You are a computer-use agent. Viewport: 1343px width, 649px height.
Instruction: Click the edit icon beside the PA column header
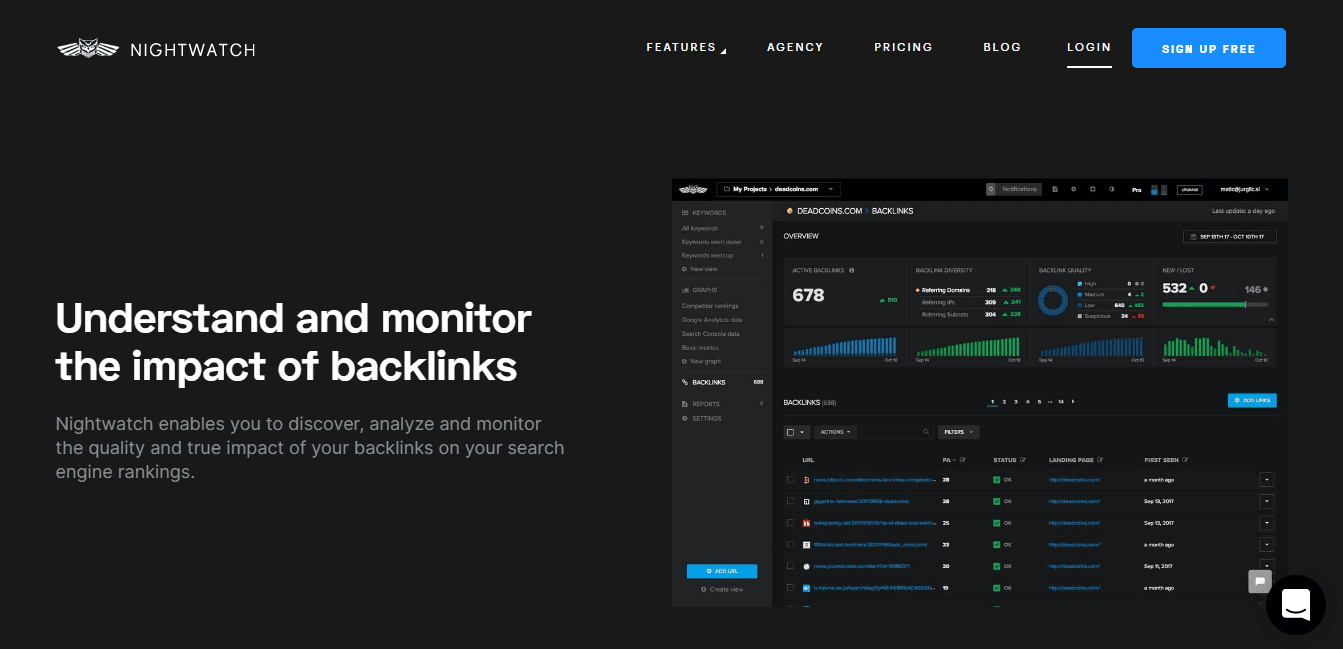pyautogui.click(x=962, y=460)
